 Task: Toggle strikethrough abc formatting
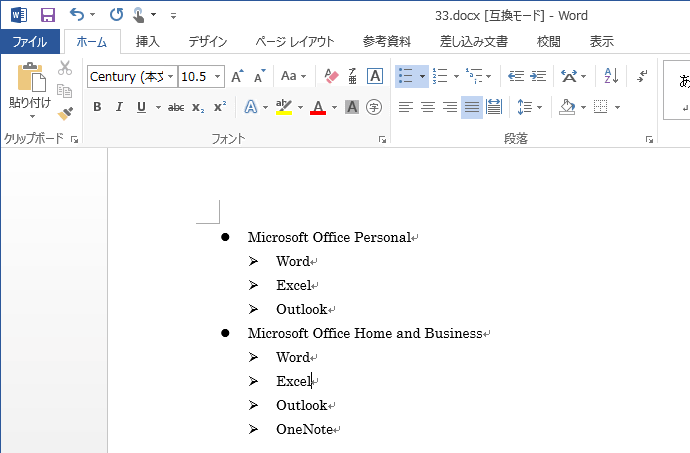point(176,107)
